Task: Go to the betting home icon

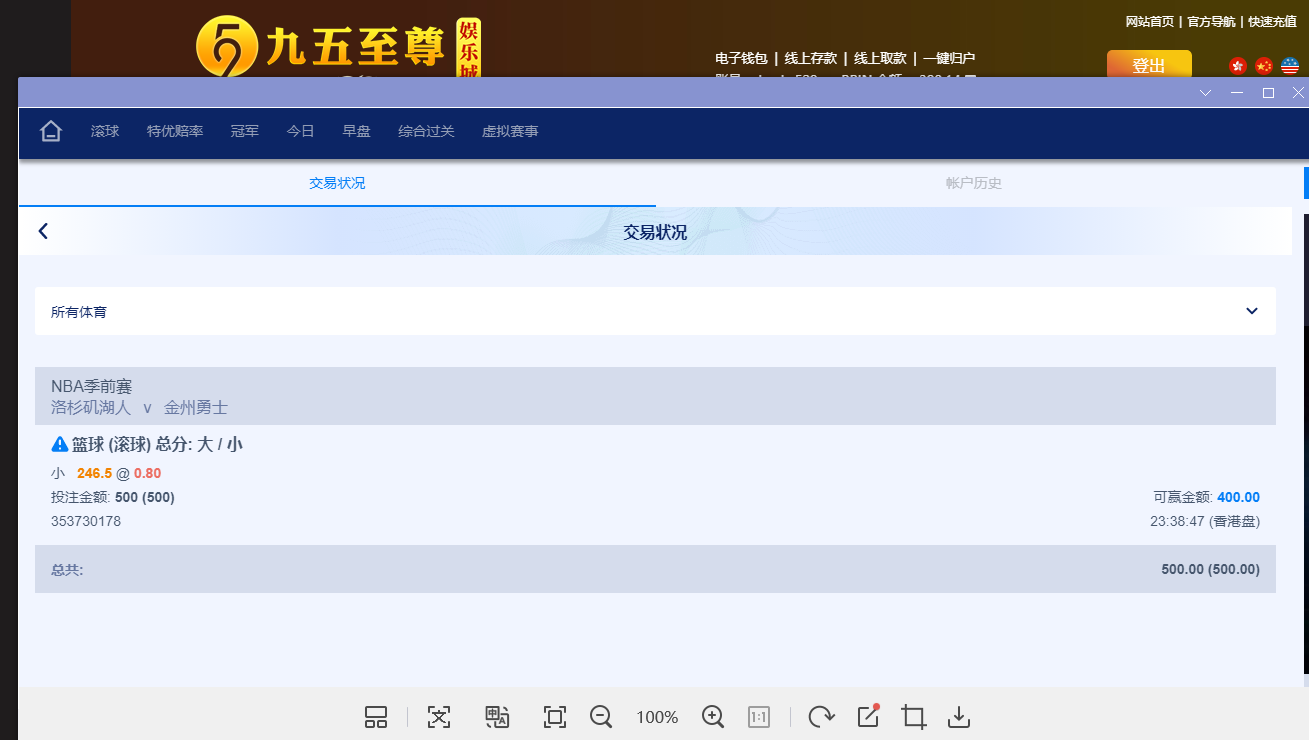Action: pyautogui.click(x=51, y=131)
